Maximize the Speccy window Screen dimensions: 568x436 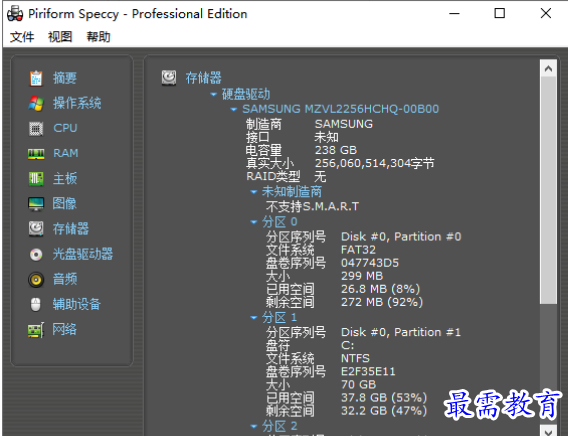tap(500, 14)
